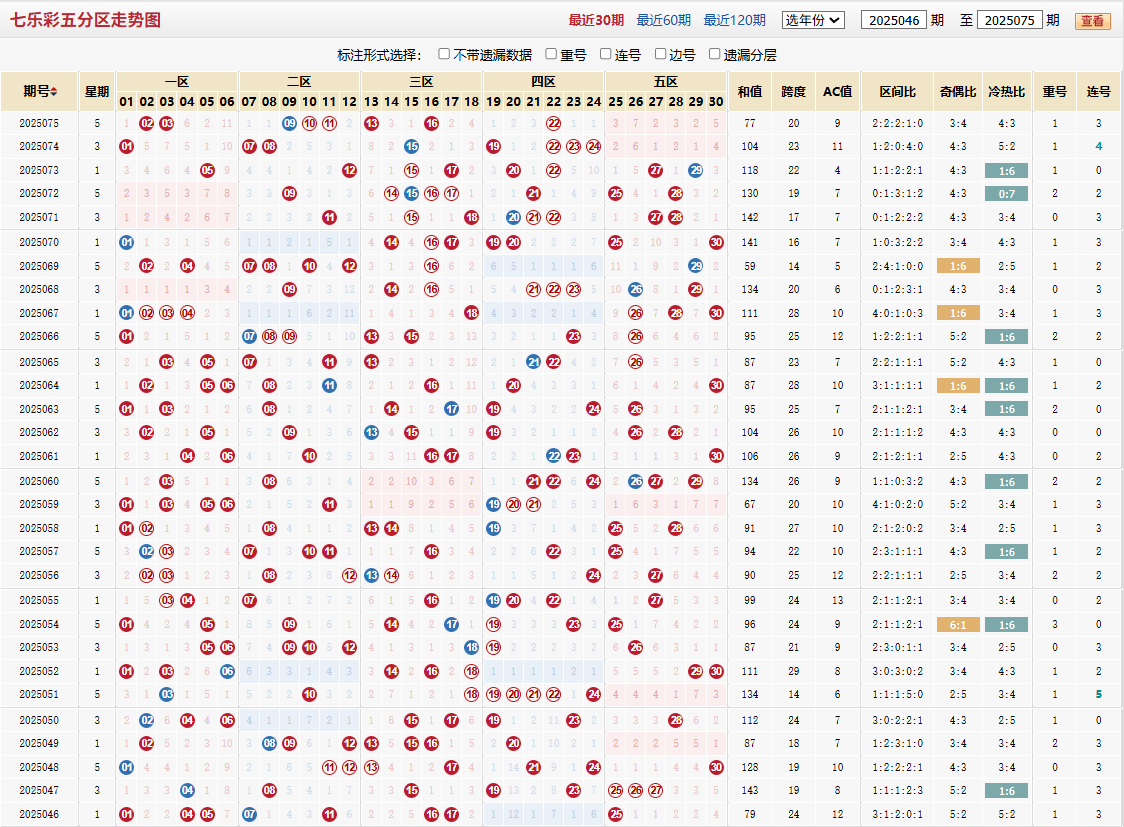Click blue ball 13 in row 2025062

coord(371,432)
